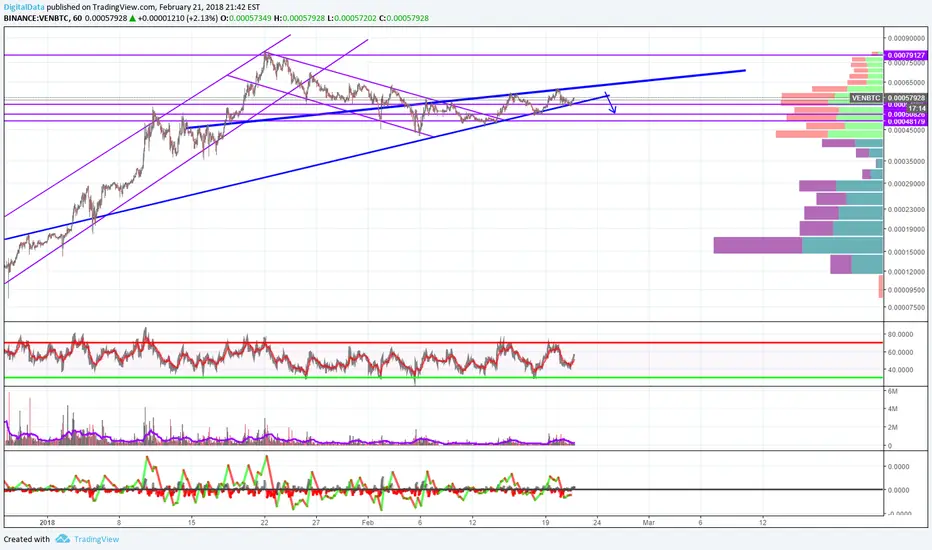Image resolution: width=932 pixels, height=550 pixels.
Task: Click the 0.00090000 price axis value
Action: click(906, 38)
